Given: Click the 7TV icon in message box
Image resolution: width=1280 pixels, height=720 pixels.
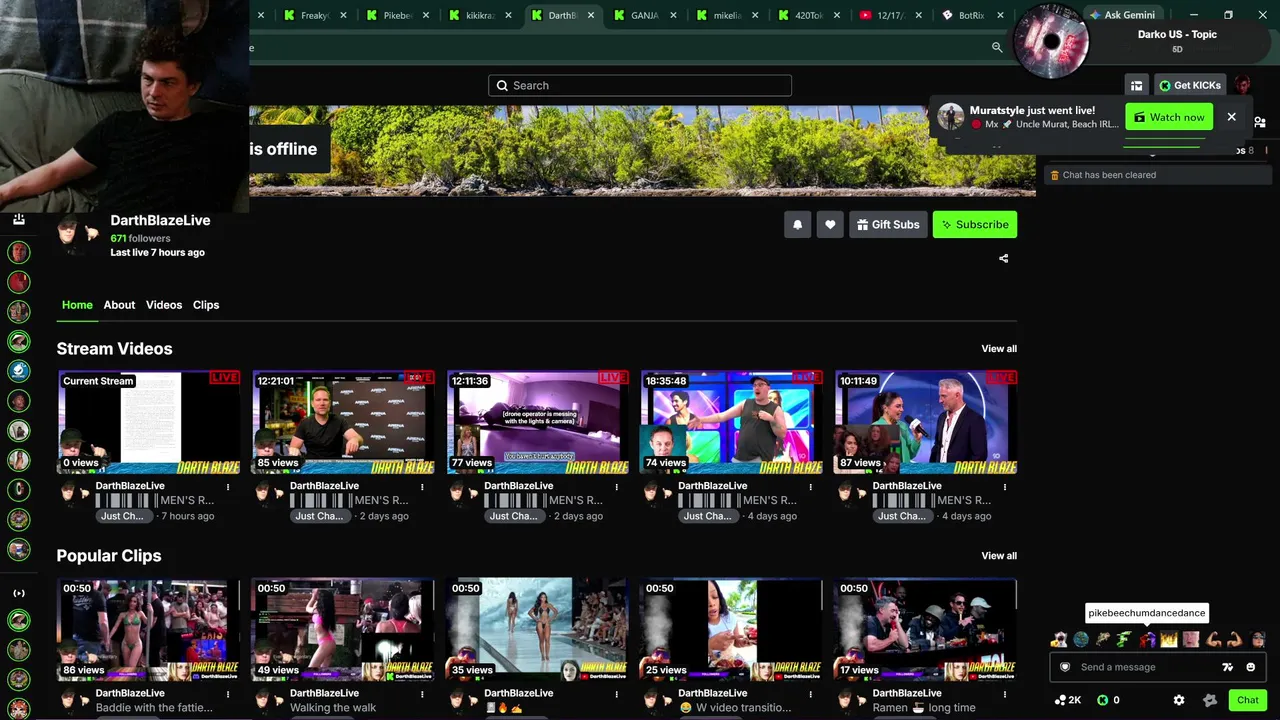Looking at the screenshot, I should click(x=1227, y=667).
